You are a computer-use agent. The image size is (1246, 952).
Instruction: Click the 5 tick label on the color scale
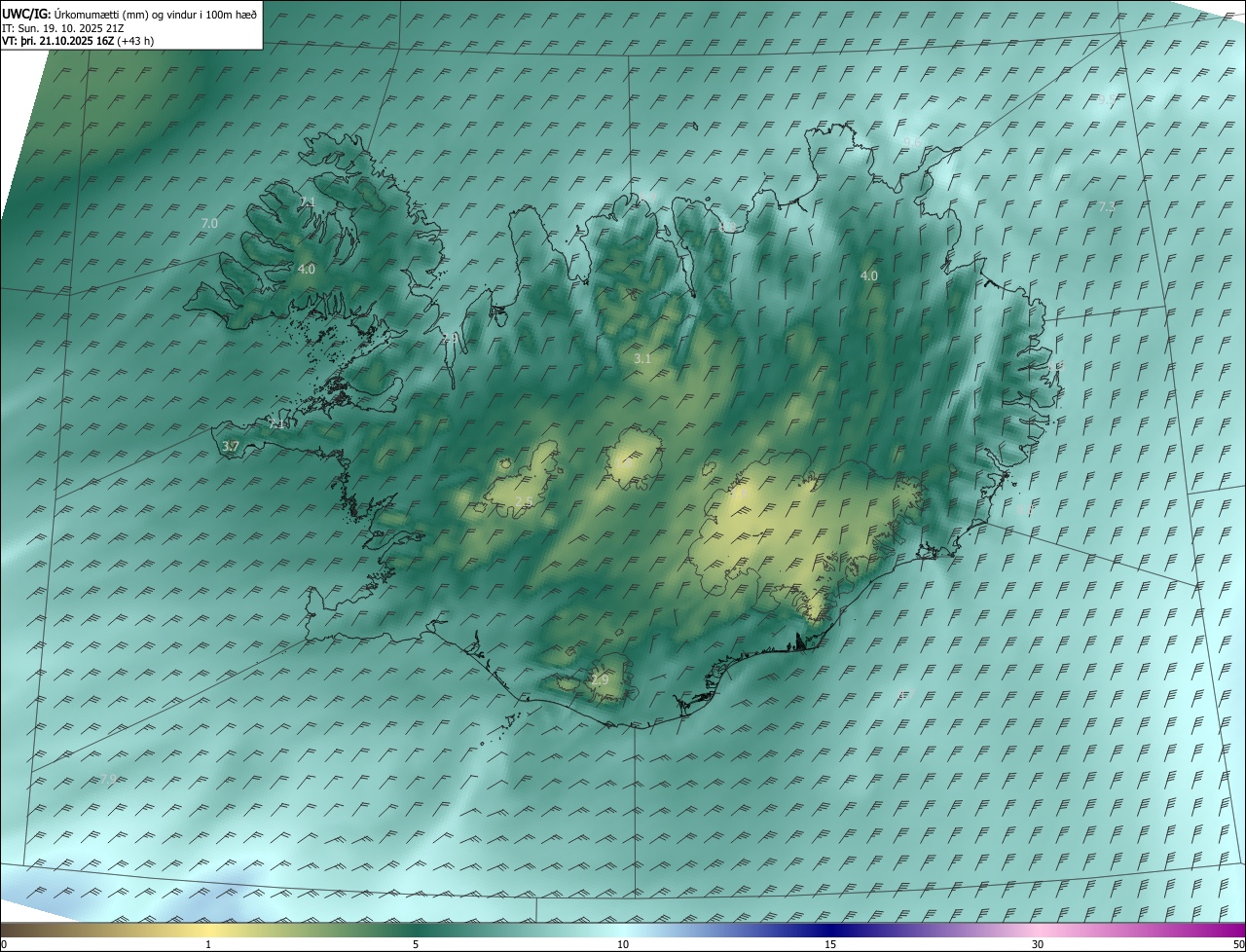tap(416, 944)
